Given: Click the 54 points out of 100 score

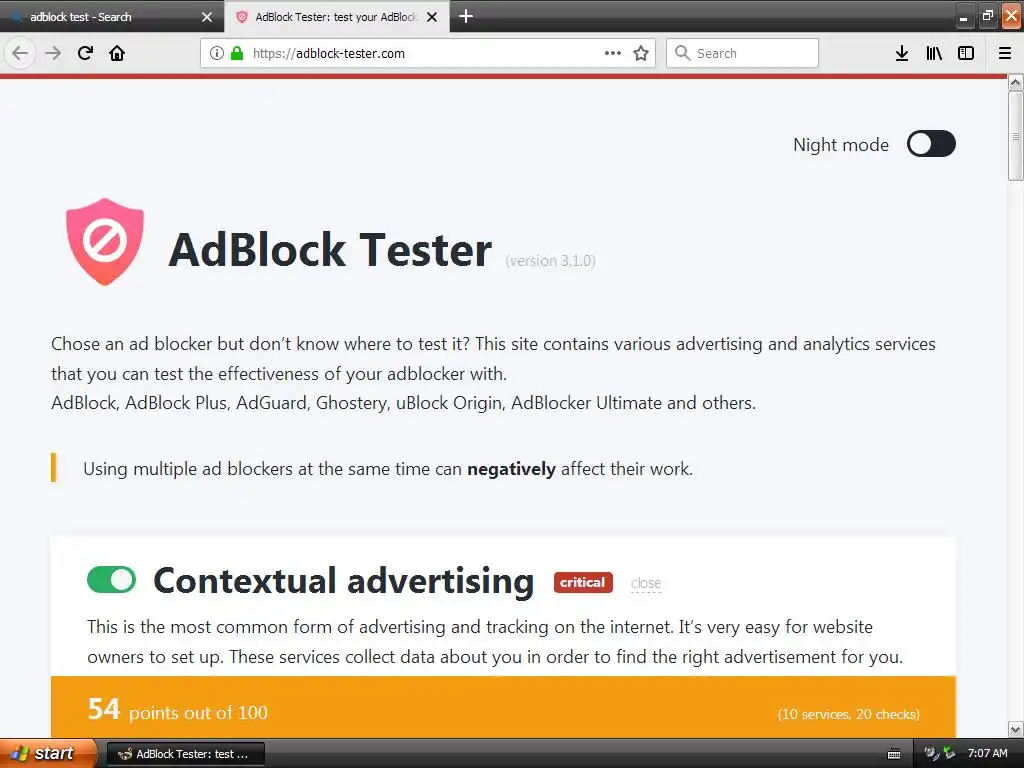Looking at the screenshot, I should (x=178, y=710).
